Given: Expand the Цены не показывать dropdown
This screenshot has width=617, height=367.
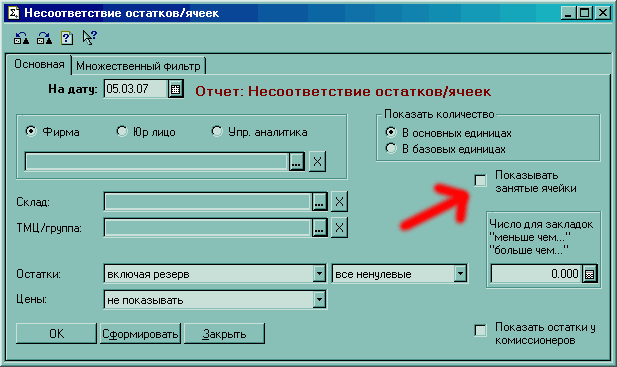Looking at the screenshot, I should click(319, 300).
